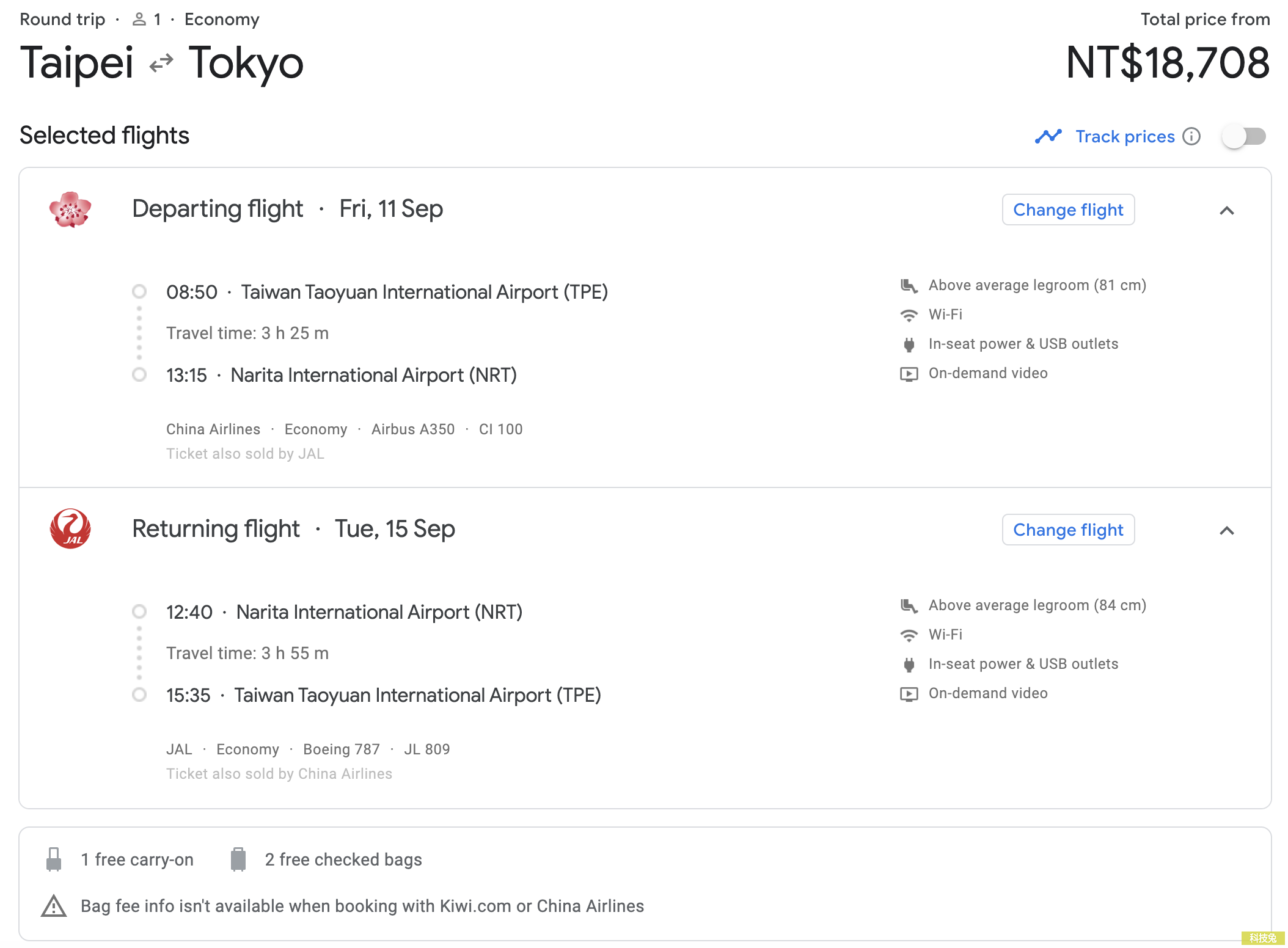The width and height of the screenshot is (1288, 948).
Task: Click the 15:35 arrival time marker circle
Action: [x=139, y=695]
